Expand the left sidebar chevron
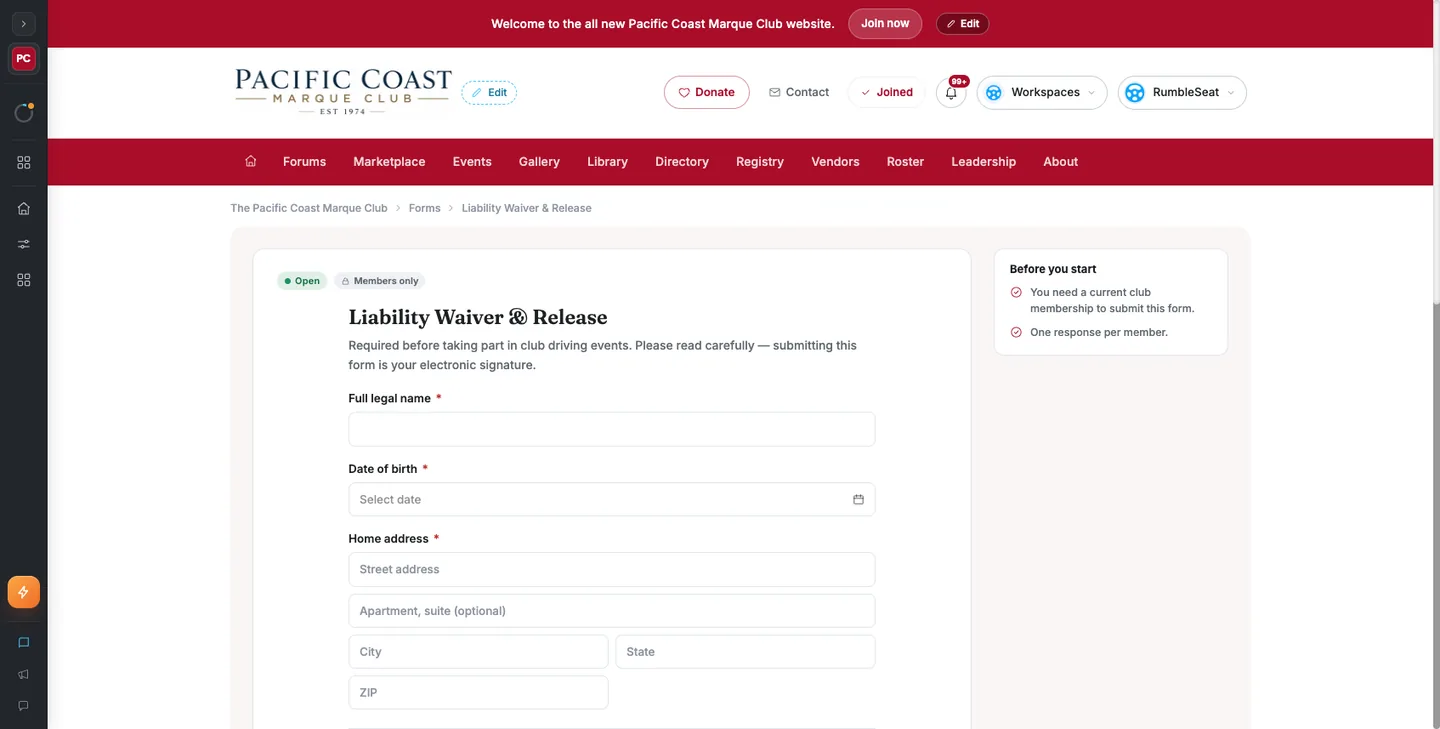This screenshot has height=729, width=1440. (23, 23)
